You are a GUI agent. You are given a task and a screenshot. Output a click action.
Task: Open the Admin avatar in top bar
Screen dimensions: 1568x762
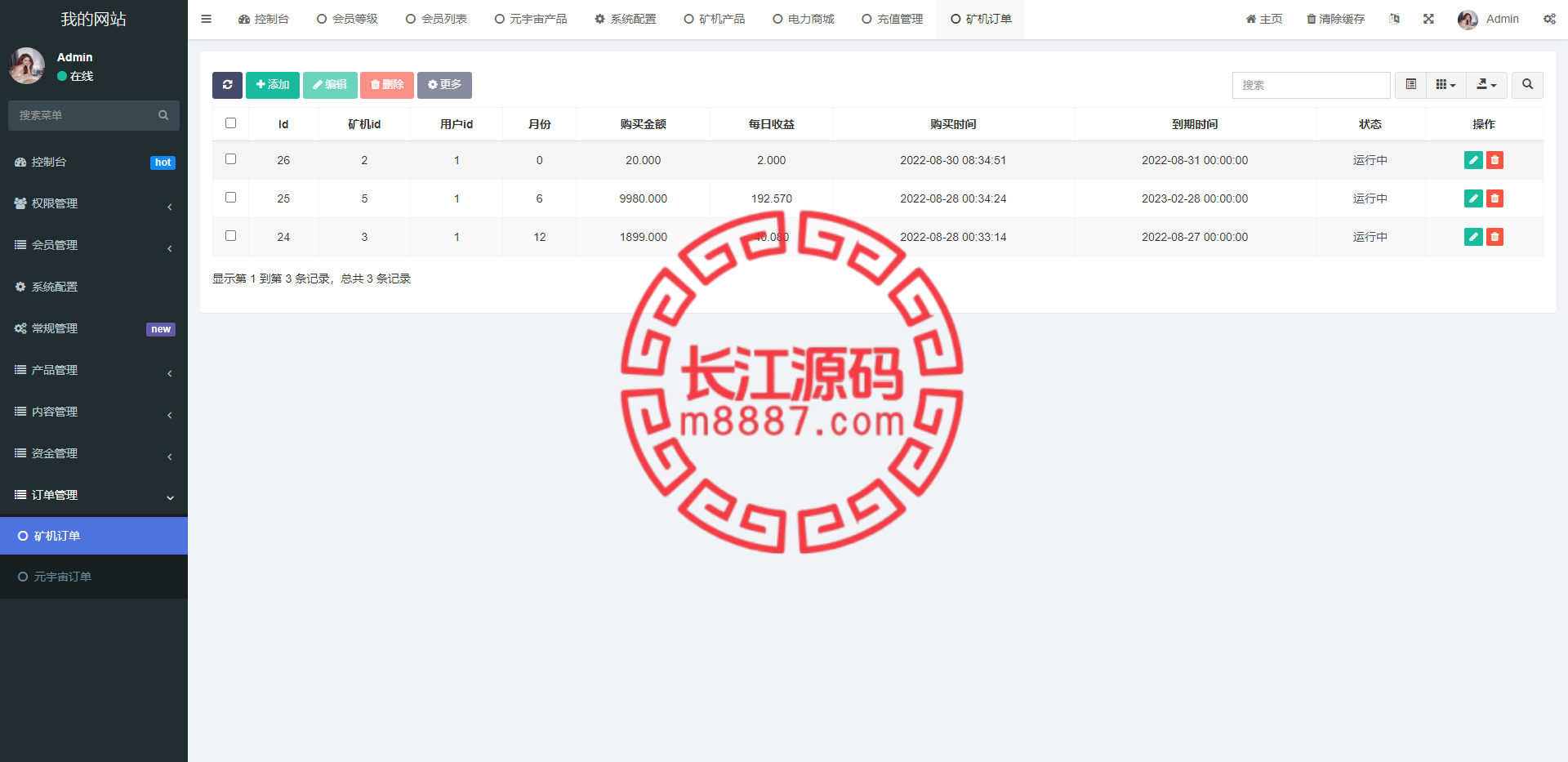[1468, 20]
